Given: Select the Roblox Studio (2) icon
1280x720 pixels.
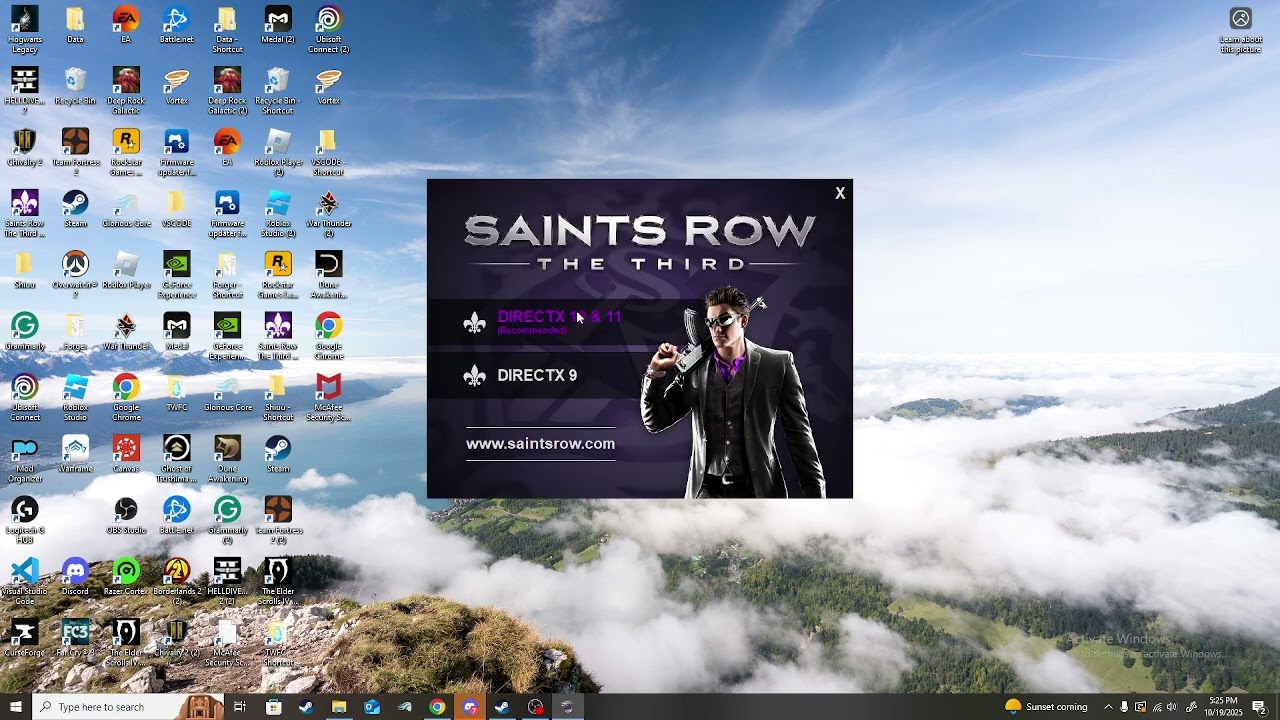Looking at the screenshot, I should (x=278, y=214).
